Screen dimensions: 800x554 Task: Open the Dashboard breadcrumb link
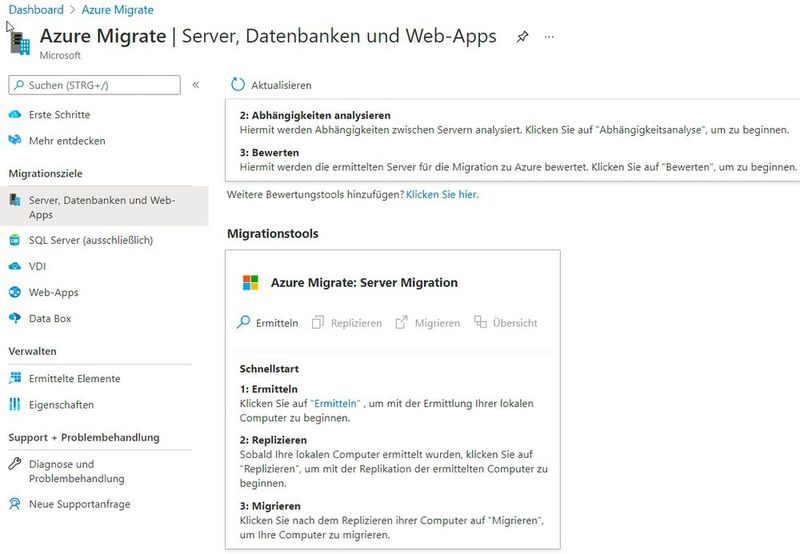click(36, 10)
